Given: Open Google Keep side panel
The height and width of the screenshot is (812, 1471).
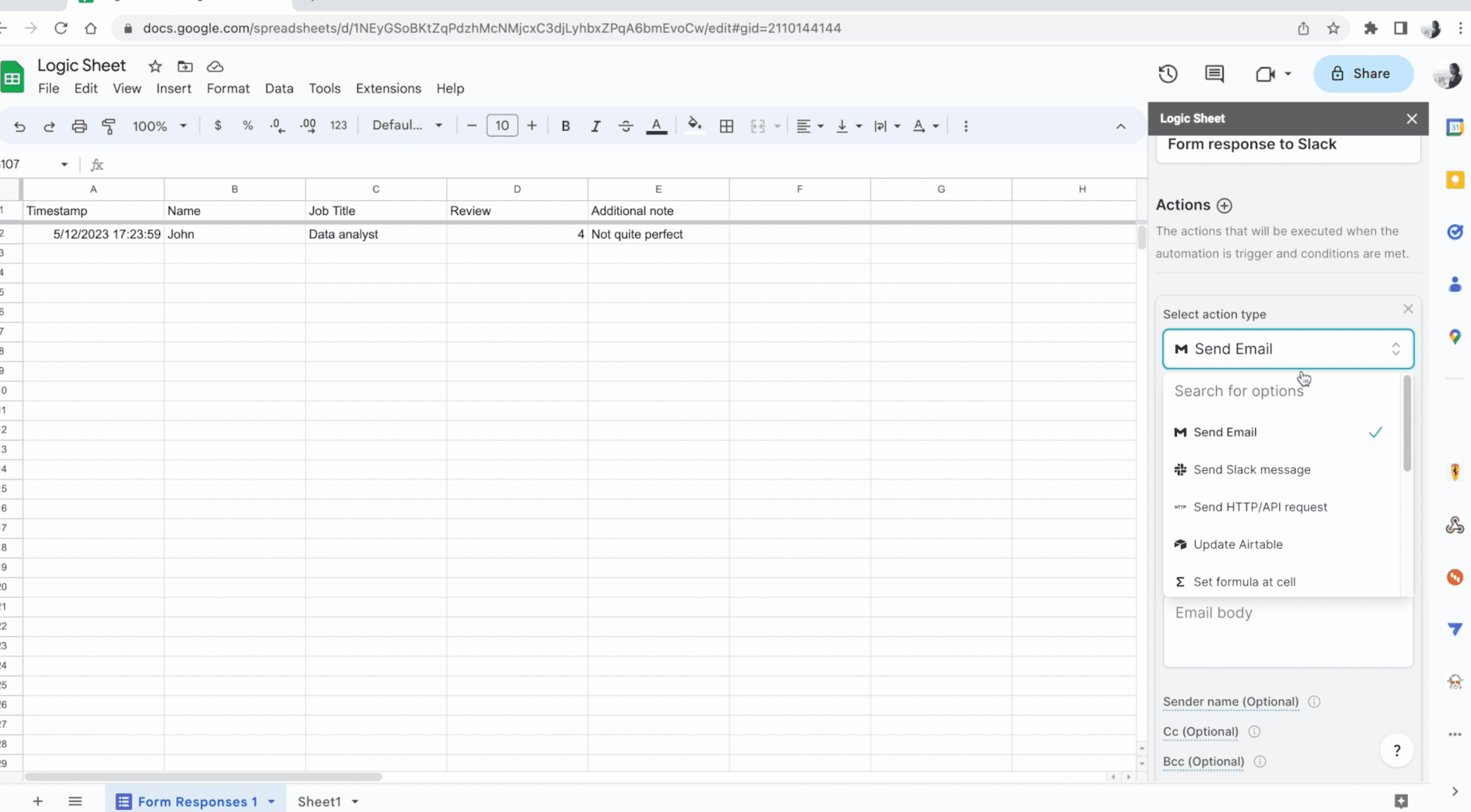Looking at the screenshot, I should (x=1456, y=180).
